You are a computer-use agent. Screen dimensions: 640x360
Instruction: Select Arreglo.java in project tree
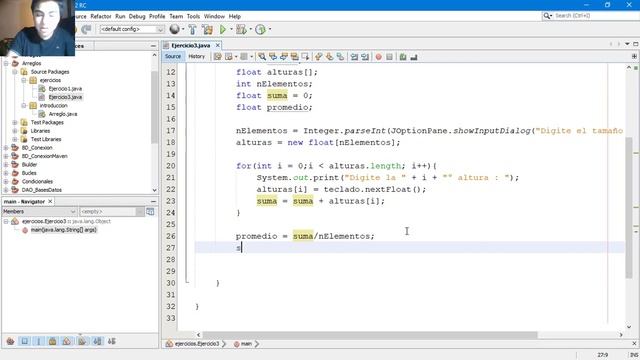63,114
